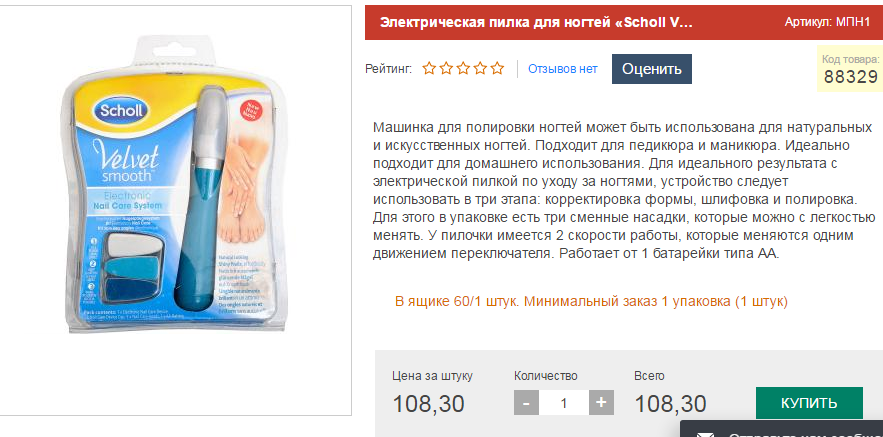Click the green КУПИТЬ button
The height and width of the screenshot is (437, 883).
tap(809, 403)
